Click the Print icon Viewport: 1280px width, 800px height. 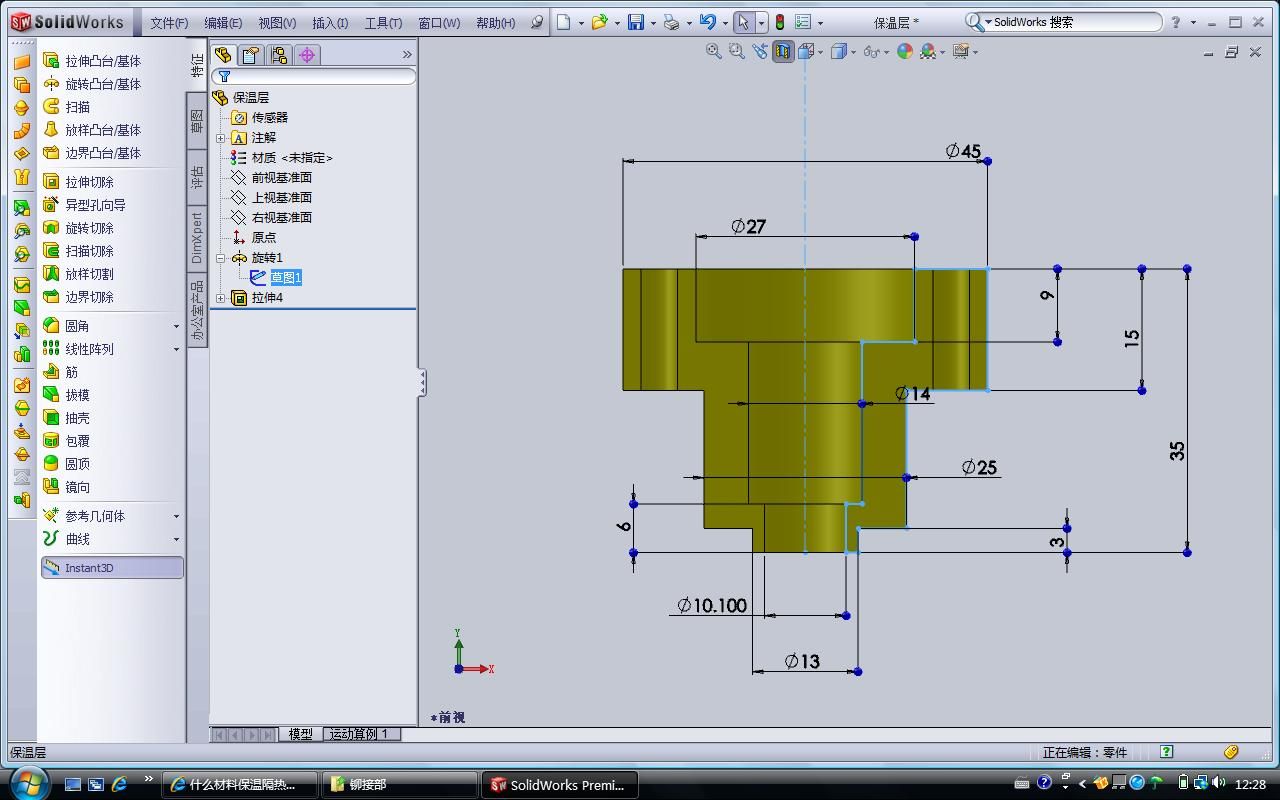[x=672, y=22]
